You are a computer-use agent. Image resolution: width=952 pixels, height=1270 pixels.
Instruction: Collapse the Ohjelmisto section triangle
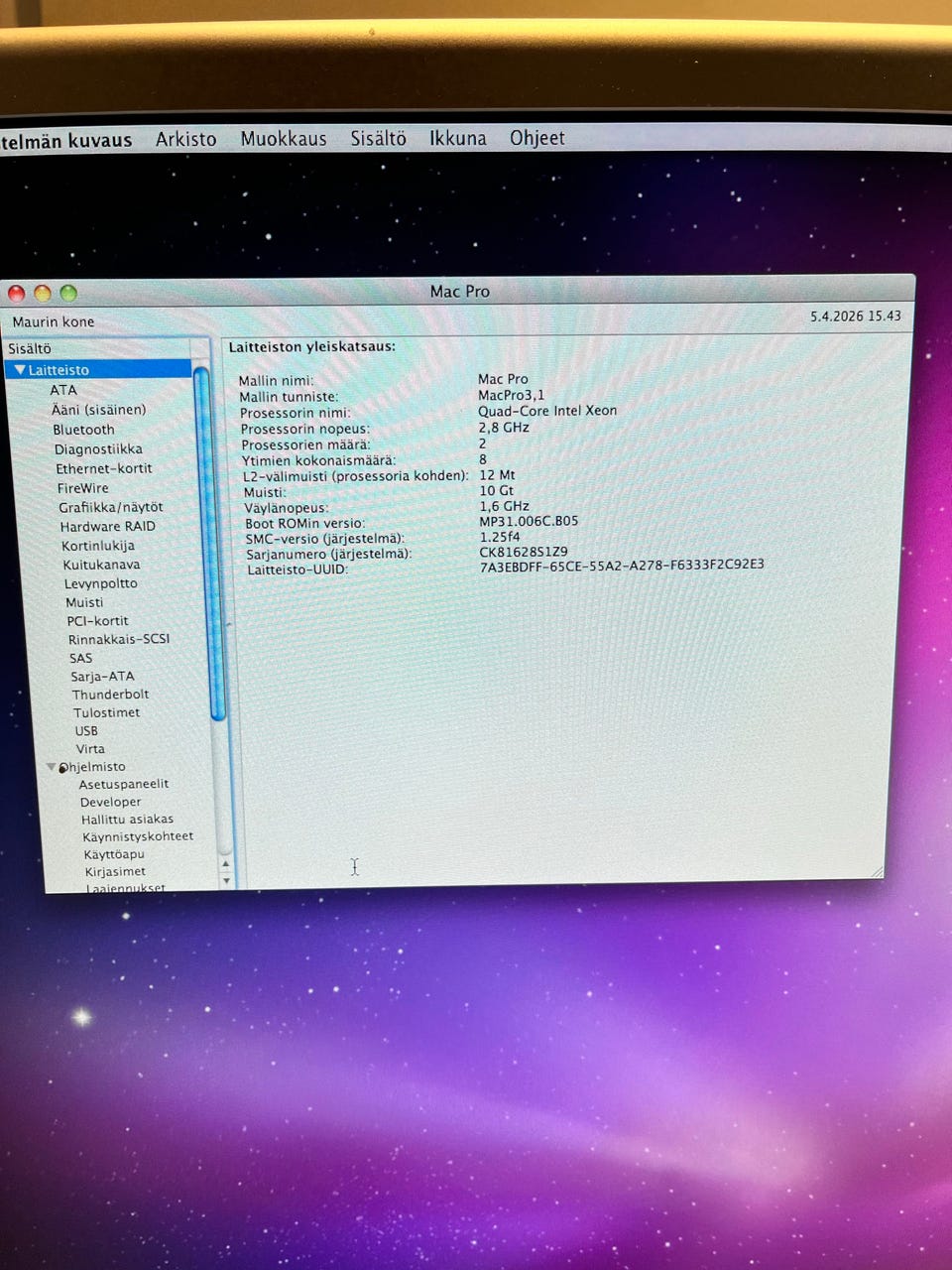pyautogui.click(x=51, y=767)
